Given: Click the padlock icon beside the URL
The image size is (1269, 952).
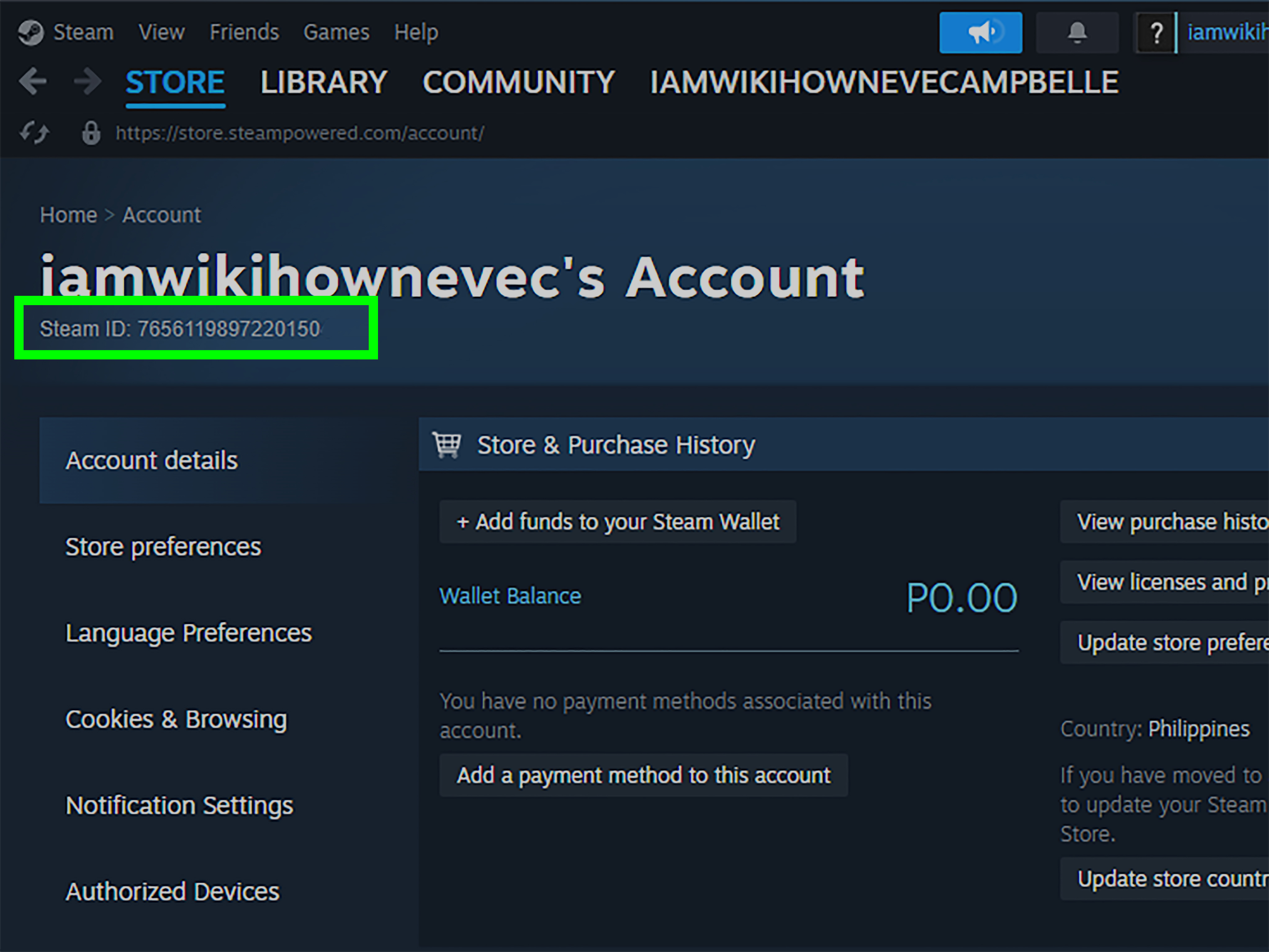Looking at the screenshot, I should [x=91, y=132].
